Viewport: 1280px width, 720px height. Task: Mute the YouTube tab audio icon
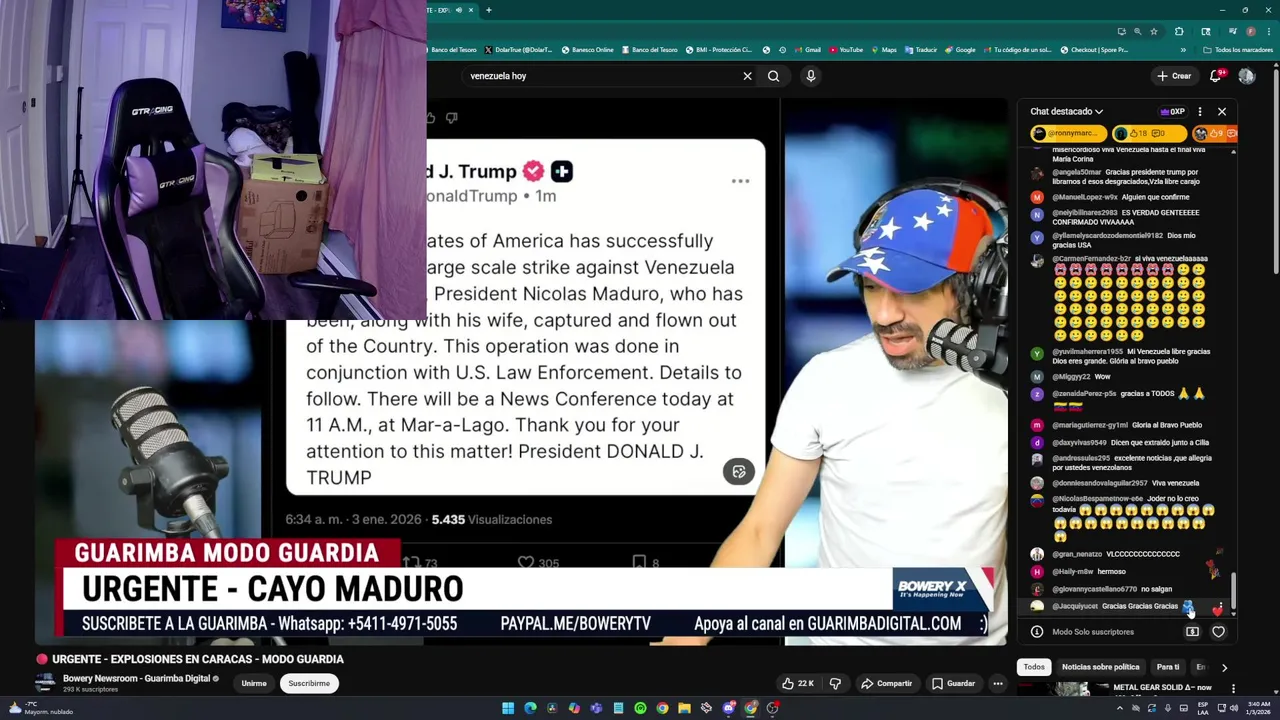point(459,10)
